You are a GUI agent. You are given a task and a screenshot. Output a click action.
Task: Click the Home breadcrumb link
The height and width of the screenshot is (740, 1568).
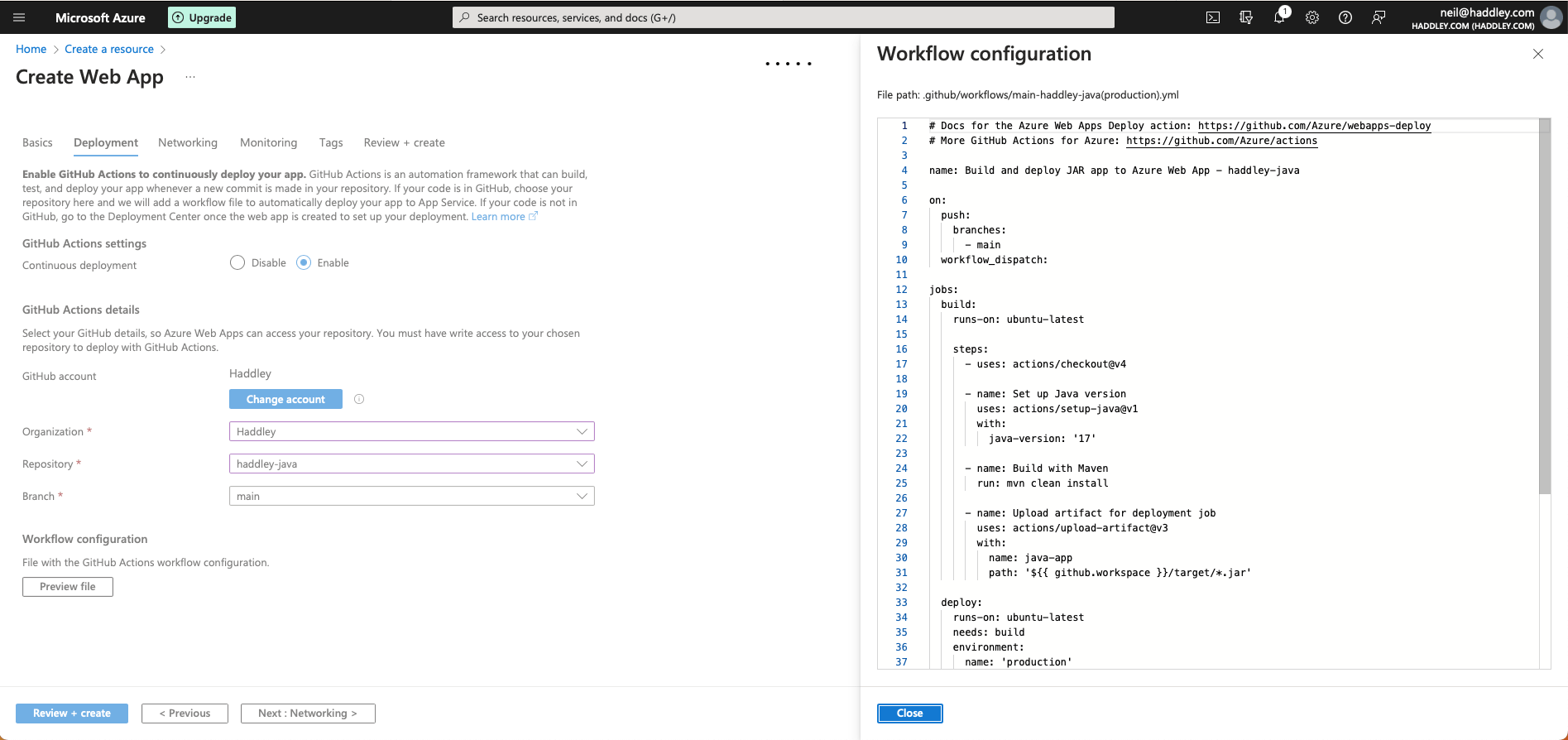point(31,49)
